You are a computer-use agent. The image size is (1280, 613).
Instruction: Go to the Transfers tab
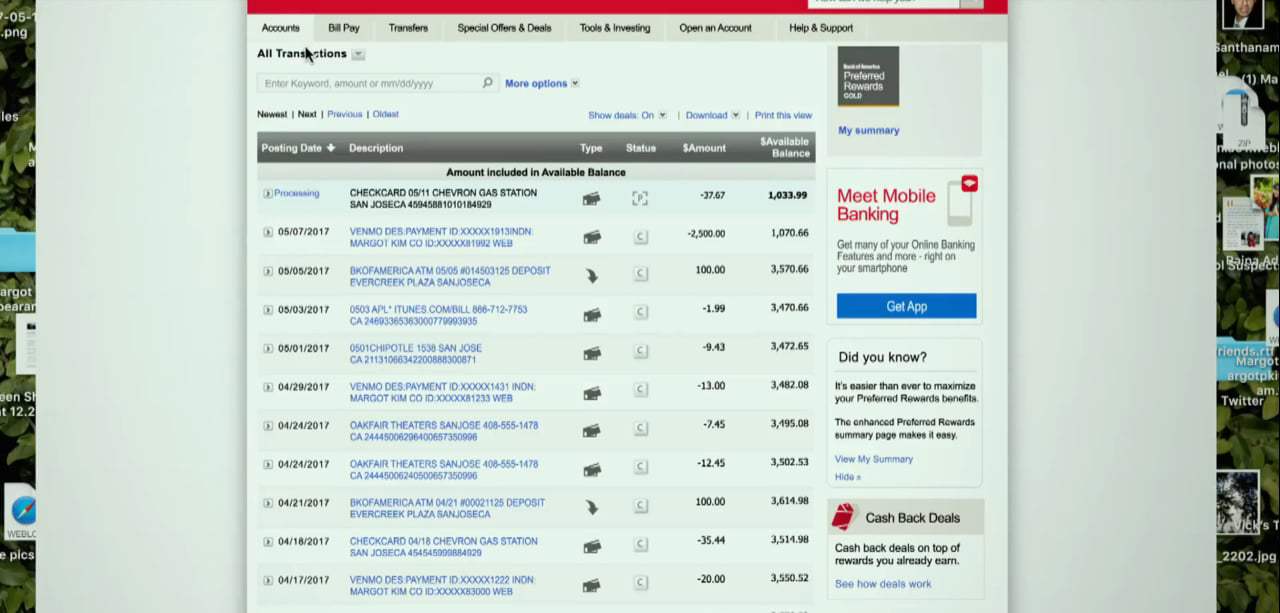pyautogui.click(x=408, y=28)
